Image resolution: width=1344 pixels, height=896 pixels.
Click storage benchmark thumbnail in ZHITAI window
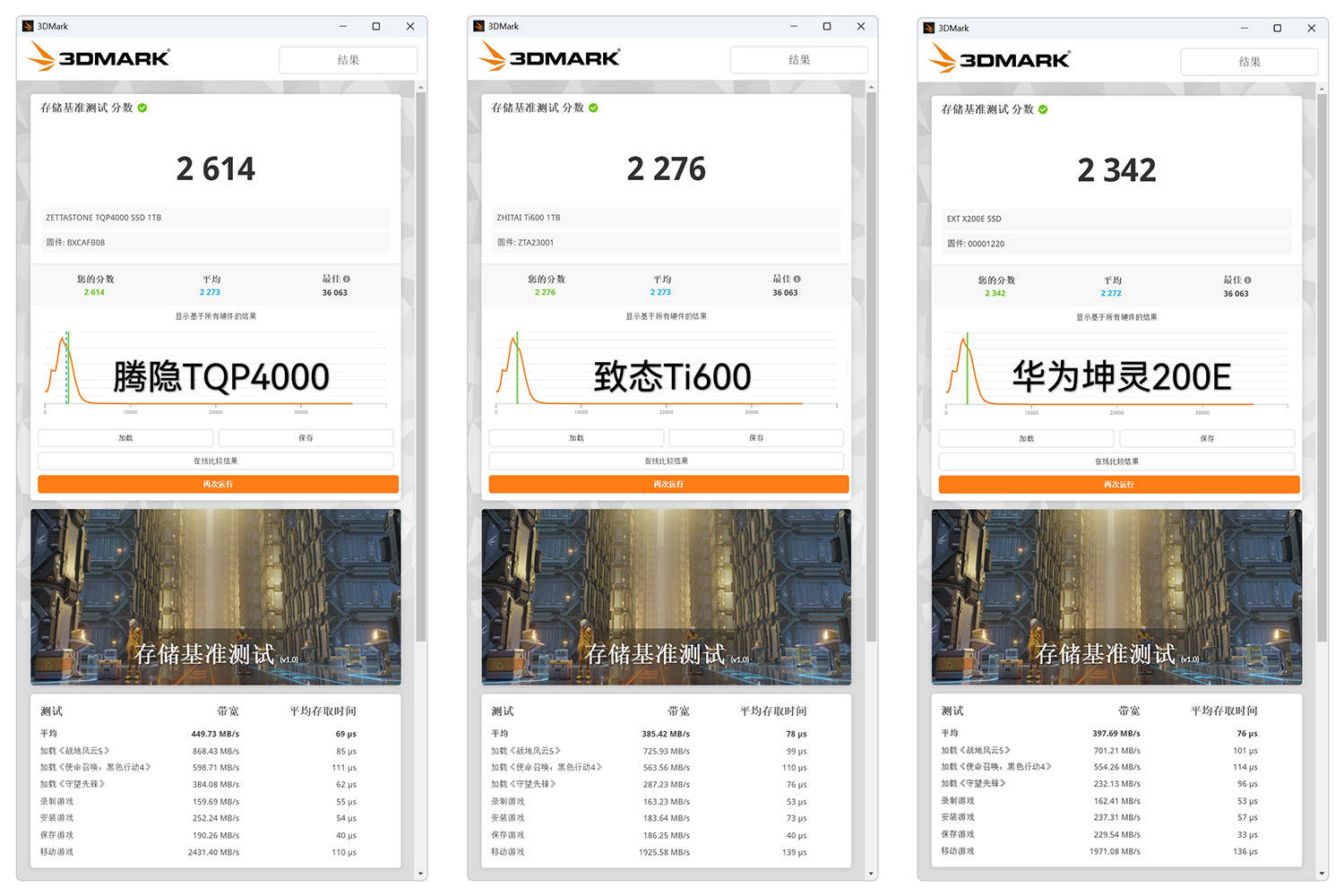[x=667, y=597]
